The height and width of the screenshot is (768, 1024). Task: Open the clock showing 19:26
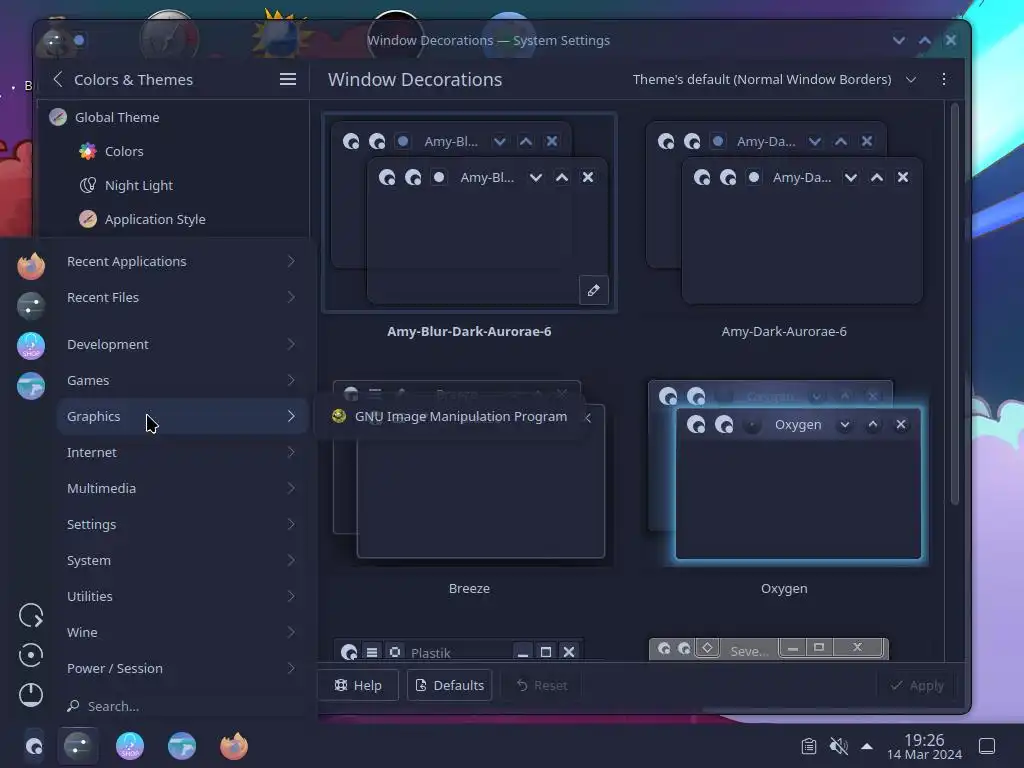924,746
